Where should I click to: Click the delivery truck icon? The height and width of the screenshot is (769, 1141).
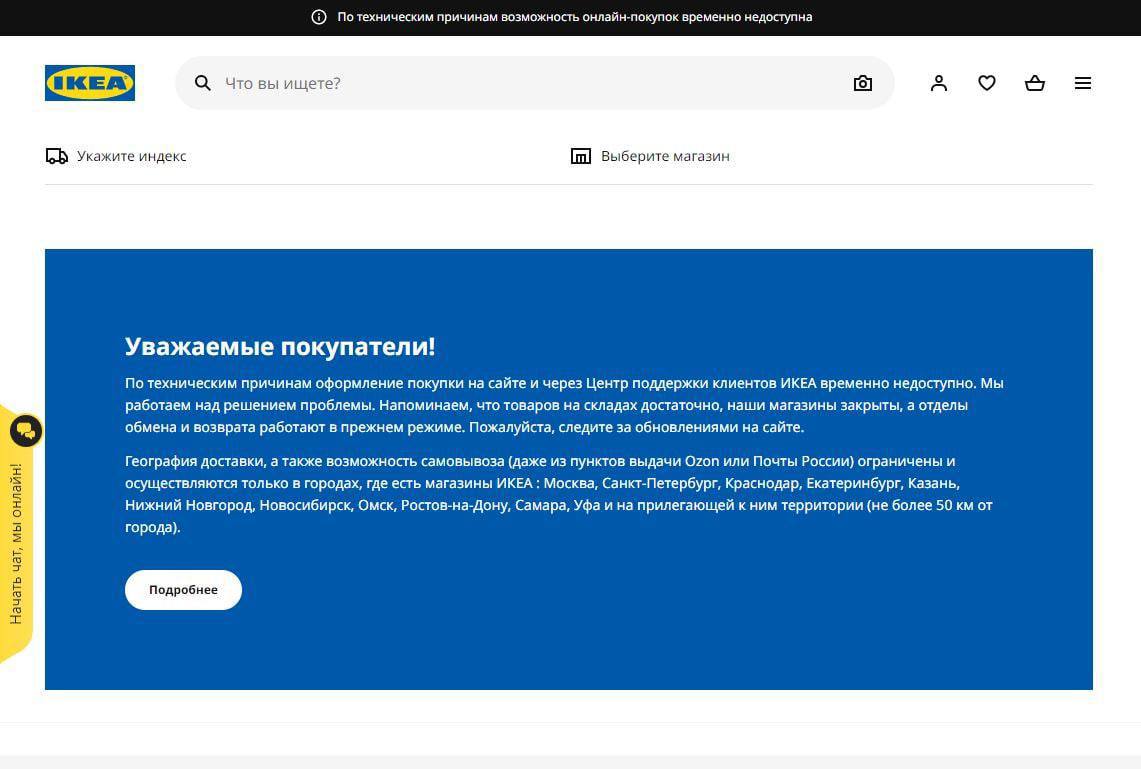point(57,156)
